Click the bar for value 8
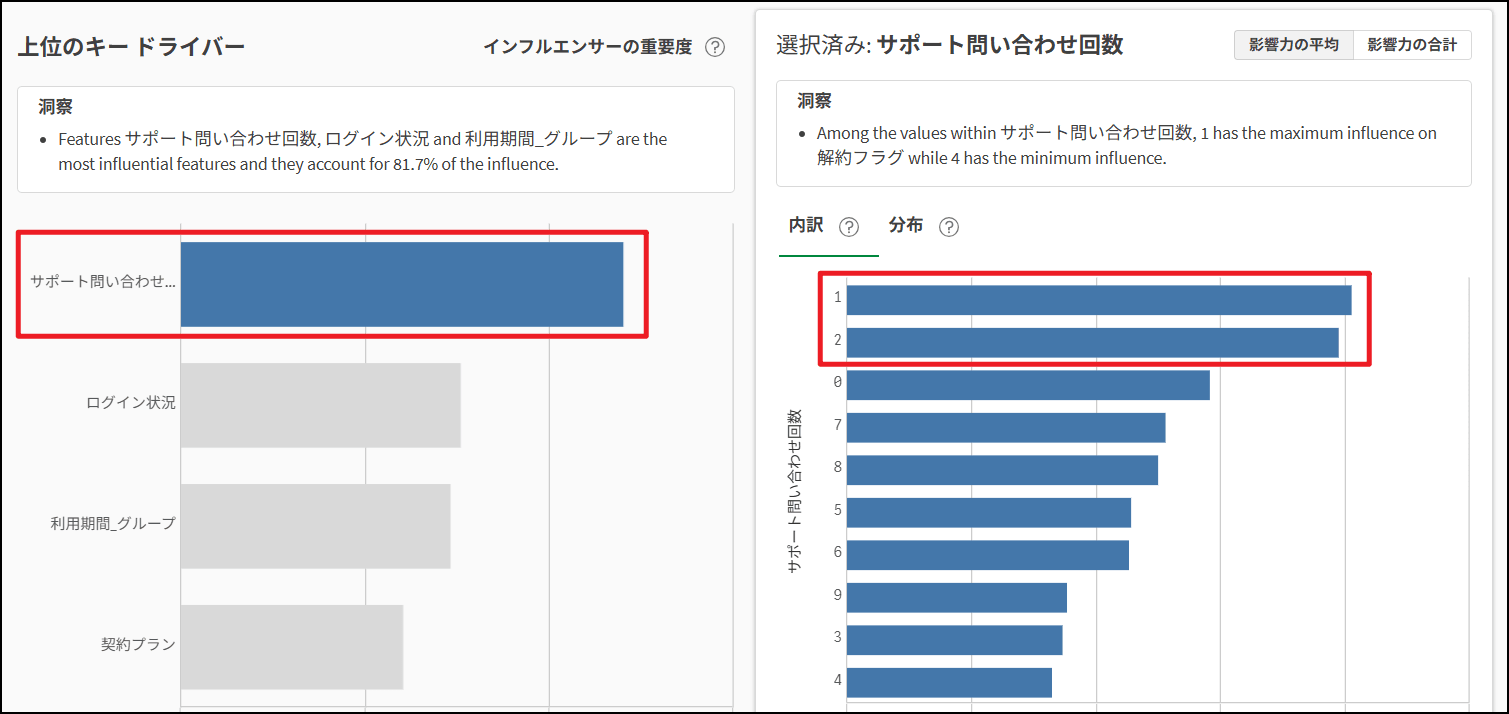 pos(1002,470)
